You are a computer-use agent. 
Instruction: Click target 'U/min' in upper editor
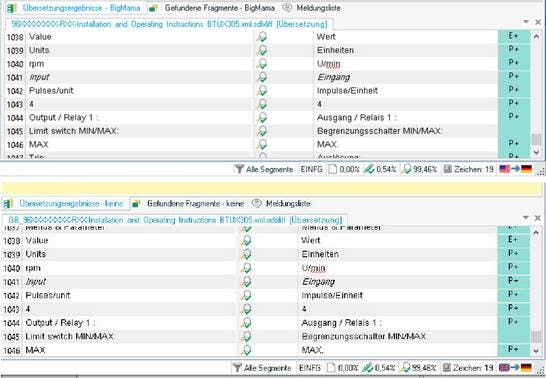click(x=328, y=64)
